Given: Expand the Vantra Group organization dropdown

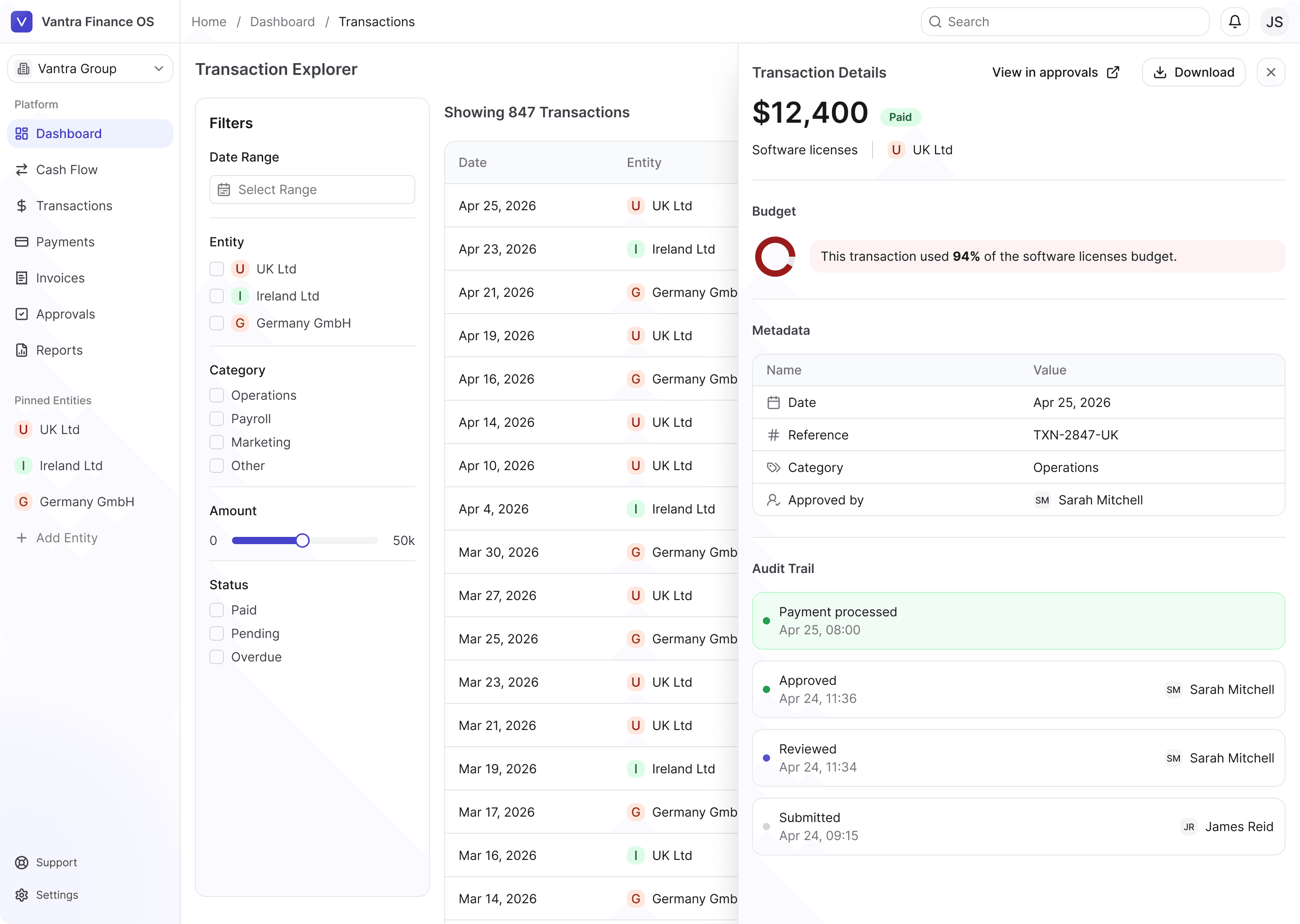Looking at the screenshot, I should point(90,69).
